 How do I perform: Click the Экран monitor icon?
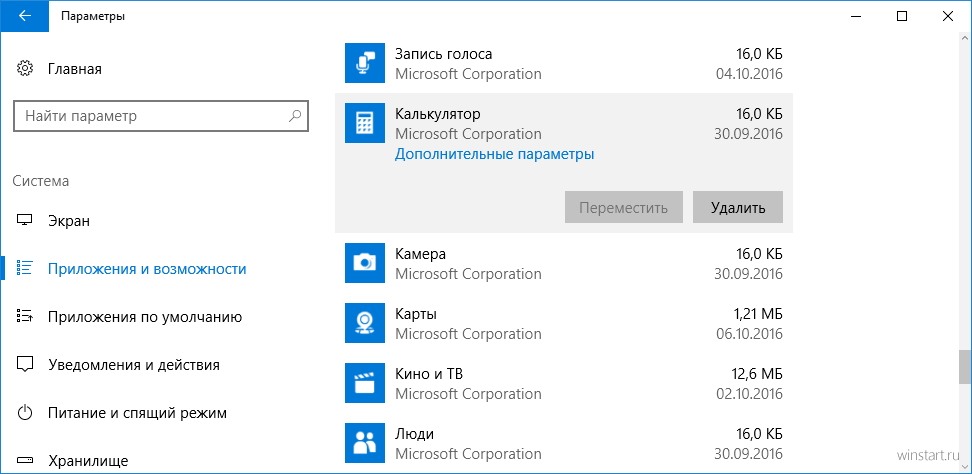[25, 221]
